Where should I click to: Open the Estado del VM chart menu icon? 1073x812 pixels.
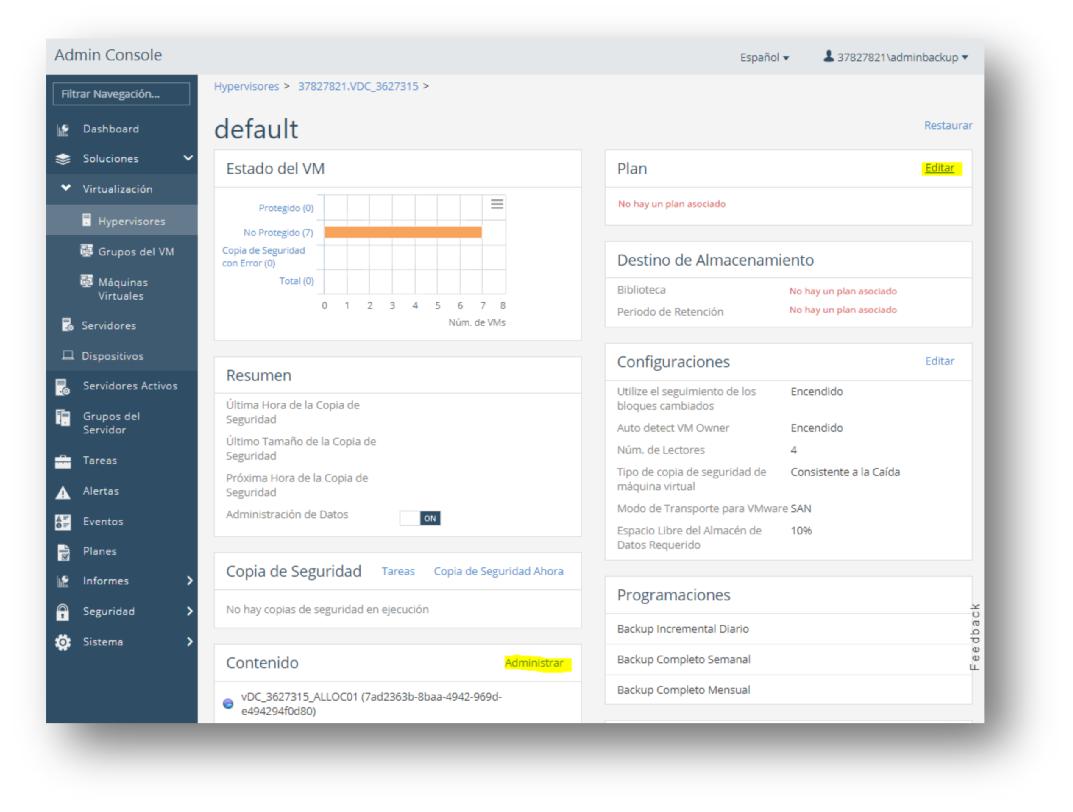[497, 204]
